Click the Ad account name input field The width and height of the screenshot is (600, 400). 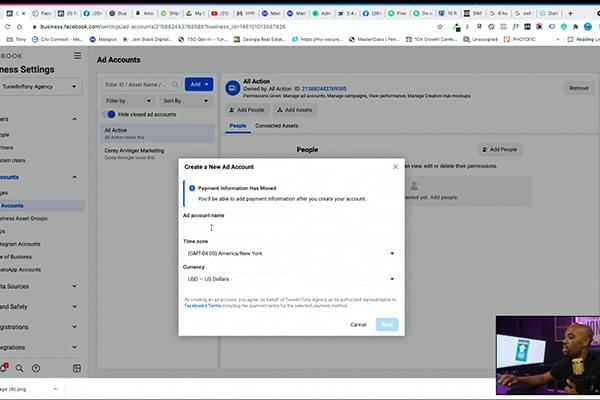coord(290,228)
